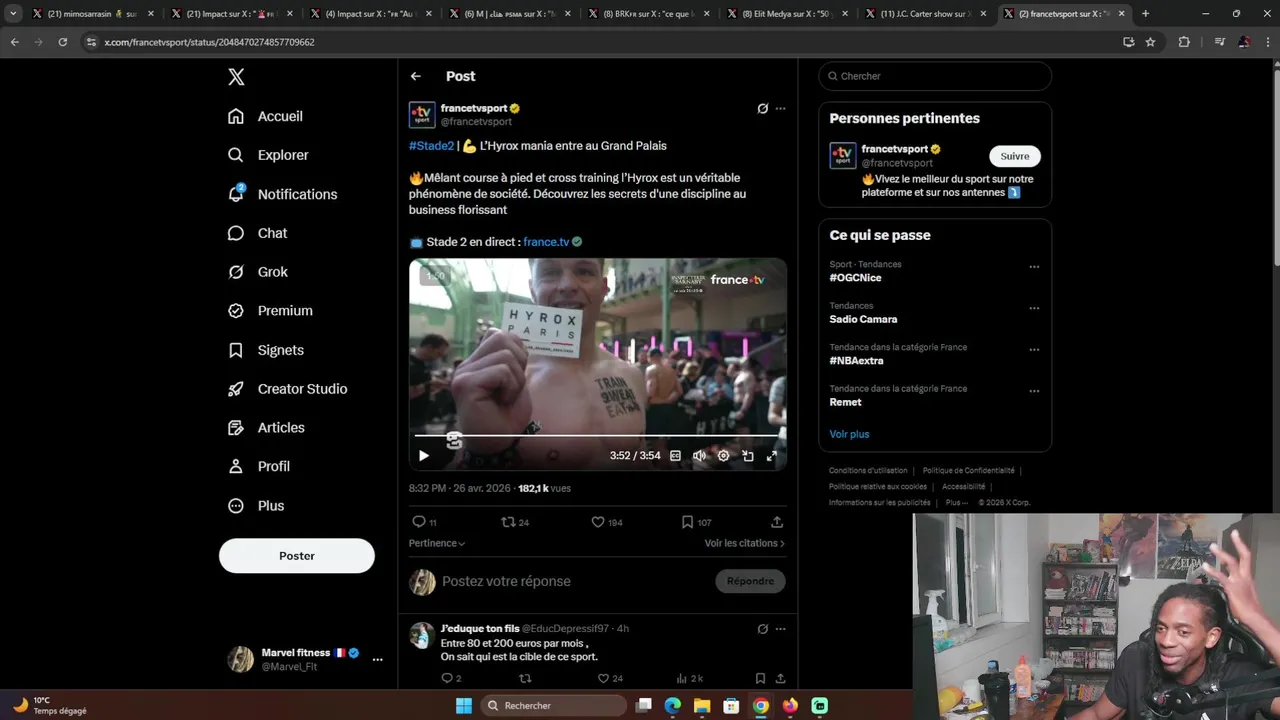
Task: Open Marvel fitness account options menu
Action: (377, 659)
